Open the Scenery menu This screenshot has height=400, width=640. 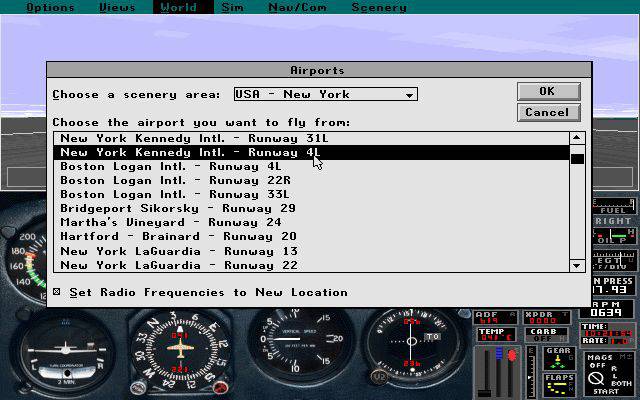coord(379,7)
